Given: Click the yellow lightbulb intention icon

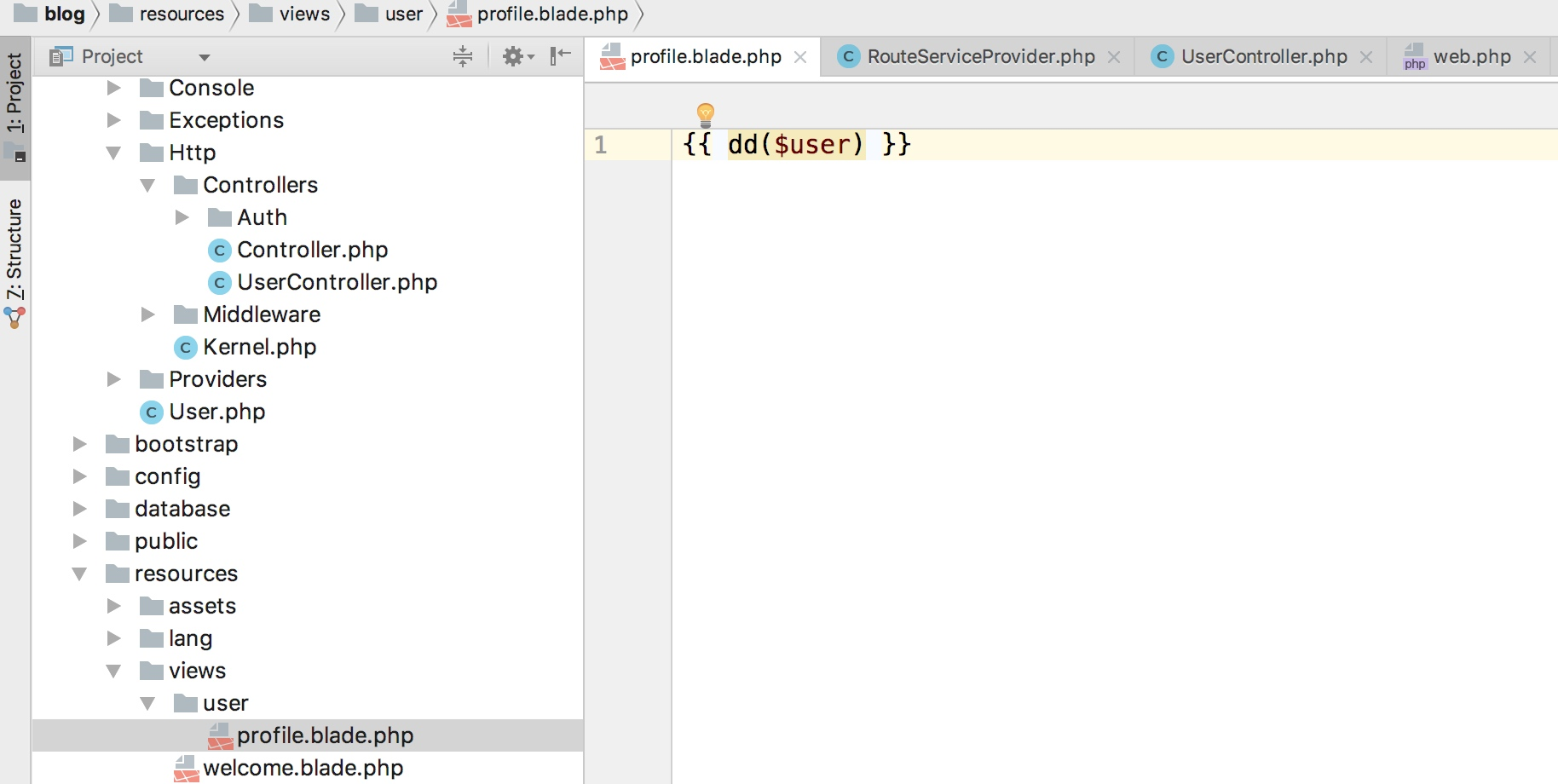Looking at the screenshot, I should click(x=706, y=115).
